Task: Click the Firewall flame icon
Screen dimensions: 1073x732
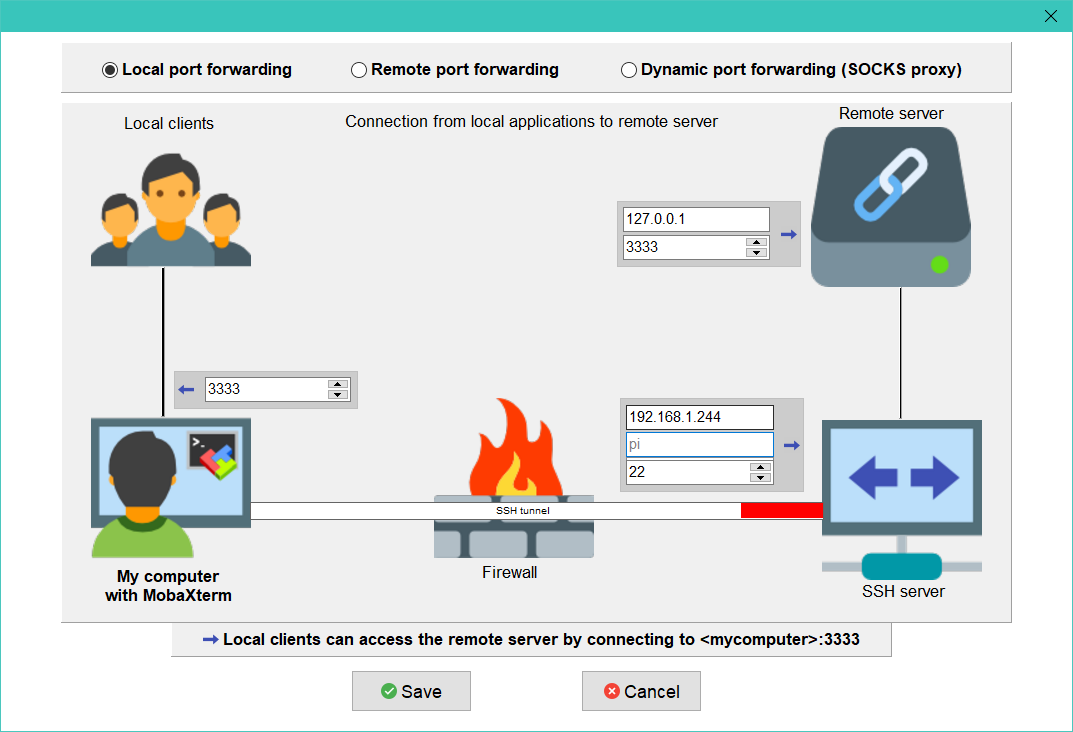Action: (513, 450)
